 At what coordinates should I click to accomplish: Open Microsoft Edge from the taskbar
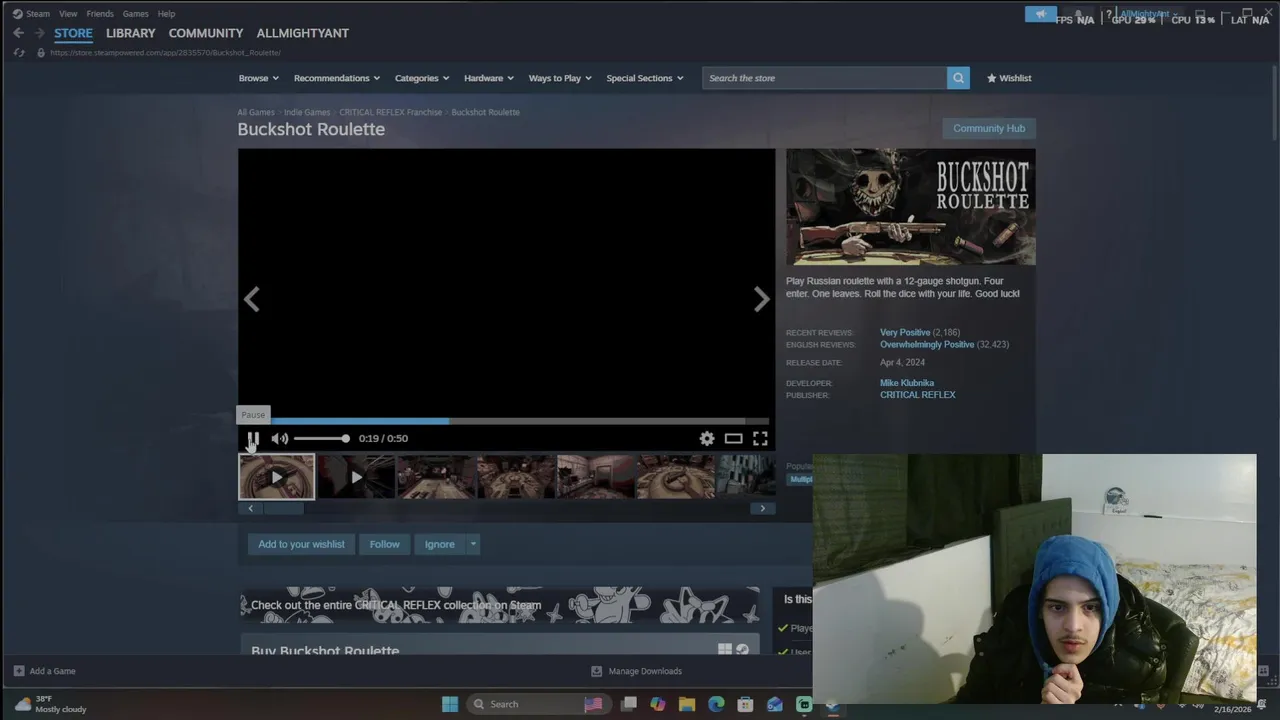click(x=716, y=704)
